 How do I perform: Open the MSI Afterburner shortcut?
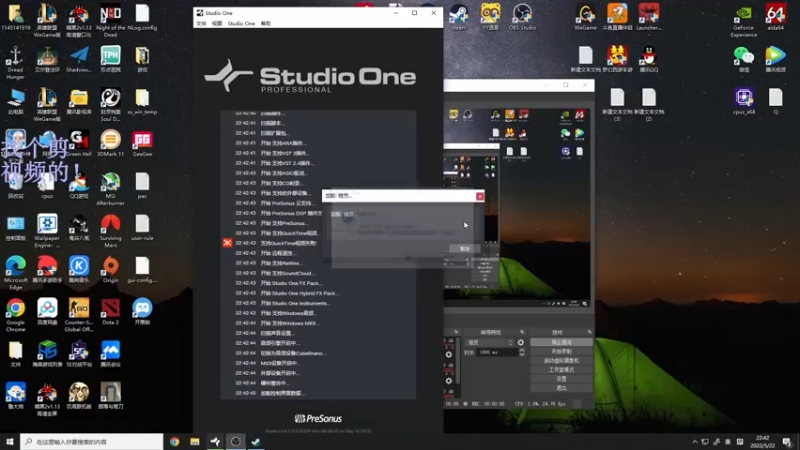pyautogui.click(x=110, y=188)
